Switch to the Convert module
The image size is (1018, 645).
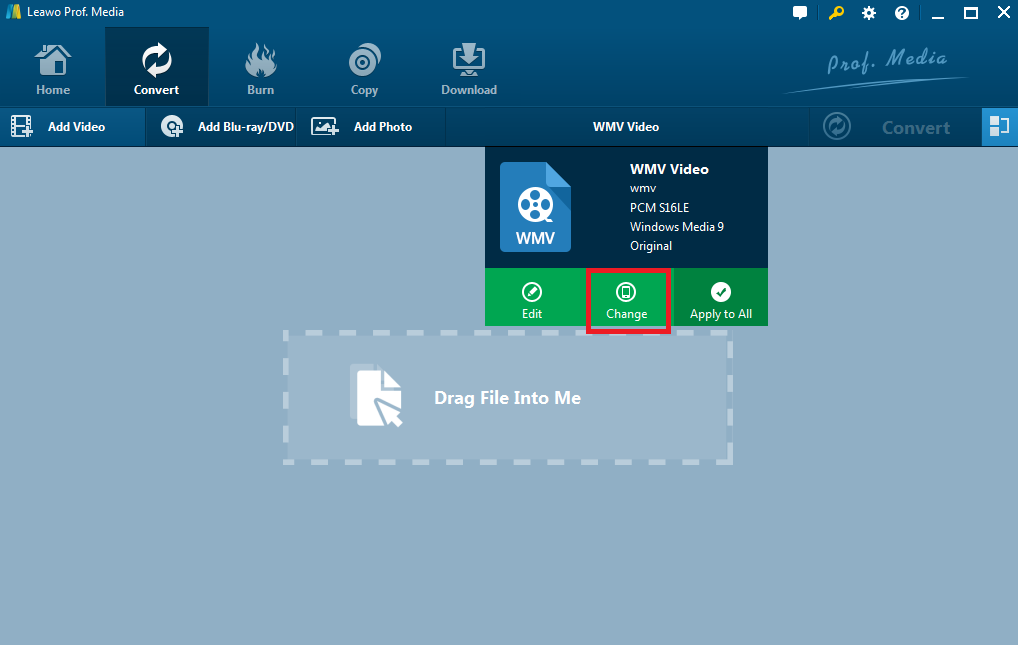tap(156, 68)
